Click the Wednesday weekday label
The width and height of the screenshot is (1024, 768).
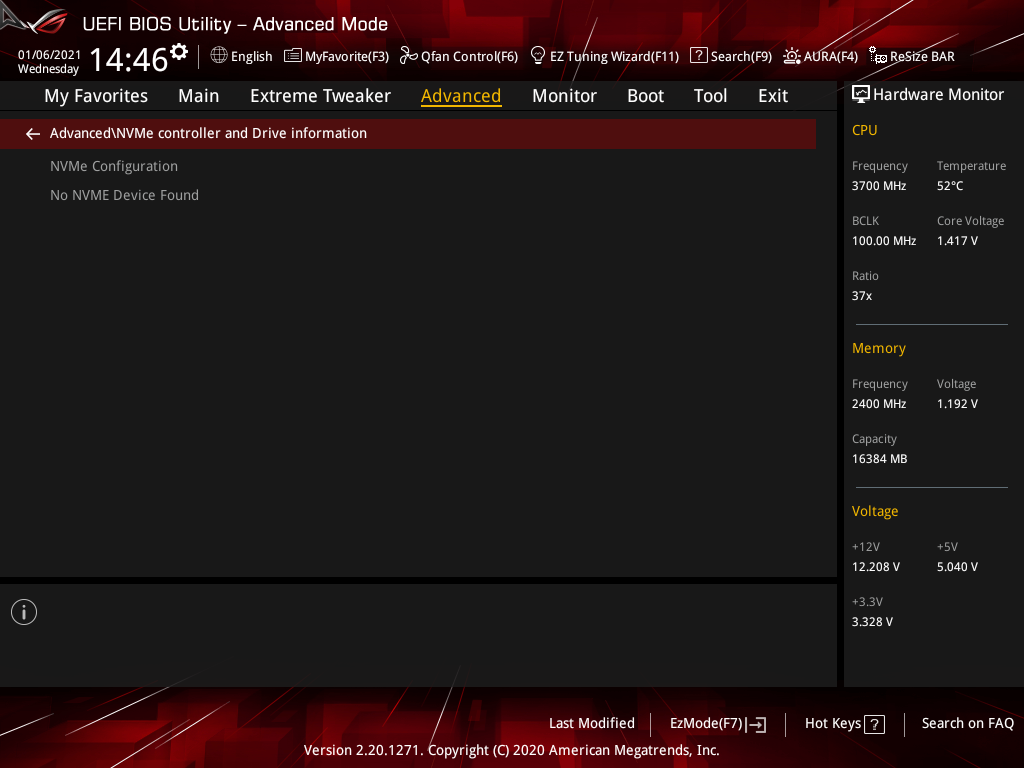point(48,69)
